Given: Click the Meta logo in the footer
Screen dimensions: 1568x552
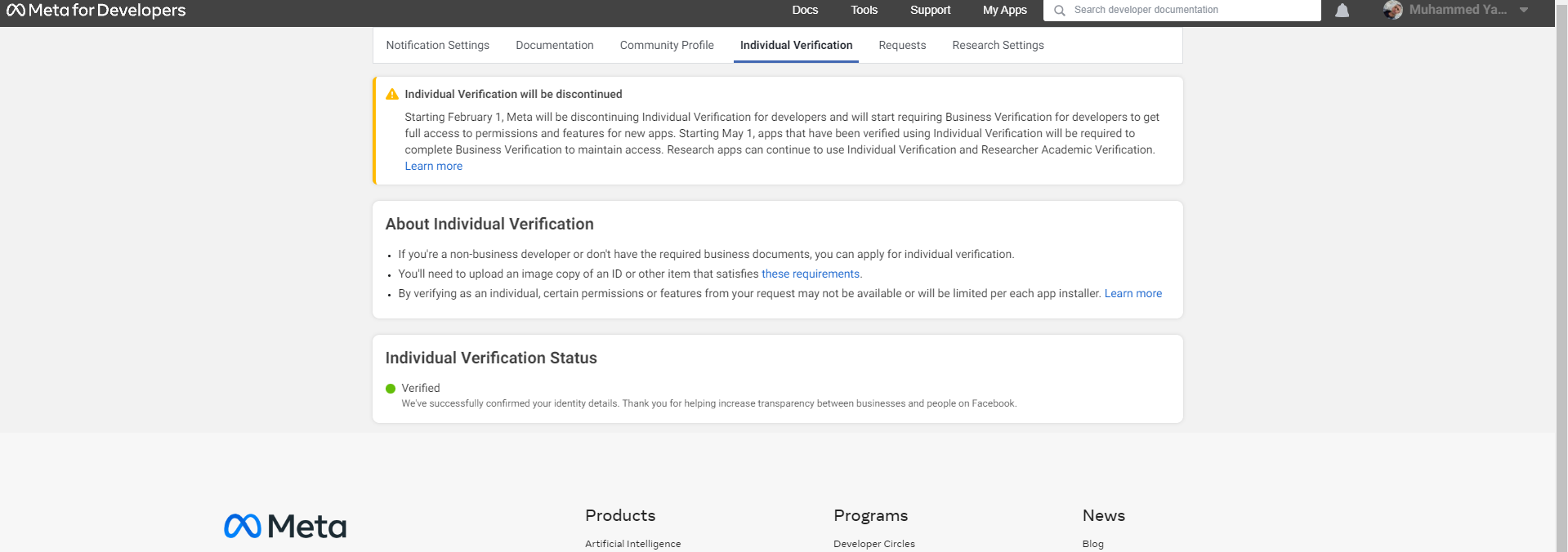Looking at the screenshot, I should point(285,526).
